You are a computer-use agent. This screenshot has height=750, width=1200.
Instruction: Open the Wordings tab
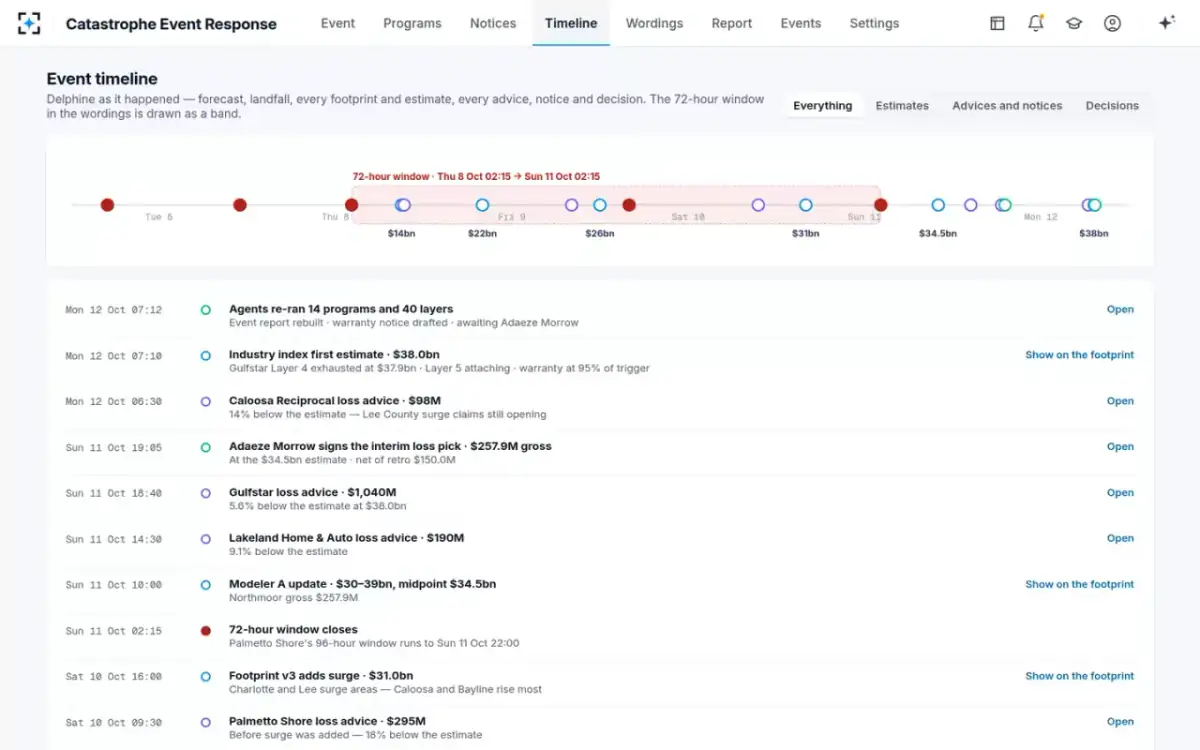pos(654,23)
